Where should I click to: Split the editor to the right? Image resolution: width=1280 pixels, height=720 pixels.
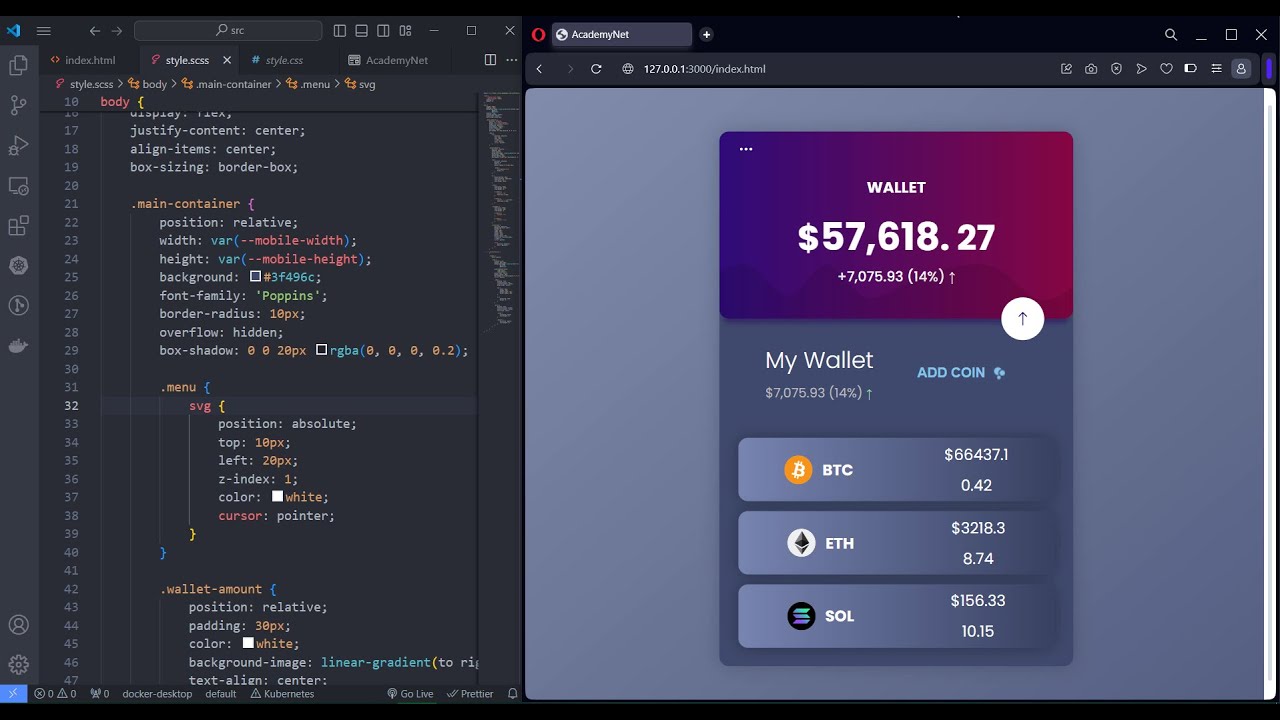490,60
